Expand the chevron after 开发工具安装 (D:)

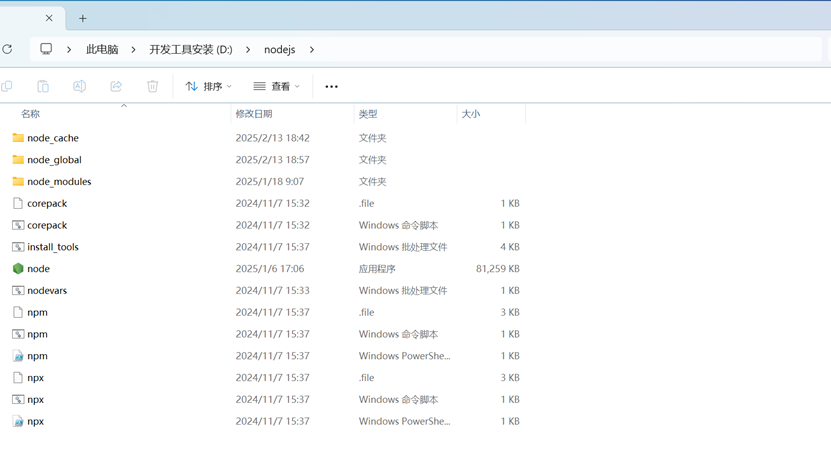coord(247,49)
